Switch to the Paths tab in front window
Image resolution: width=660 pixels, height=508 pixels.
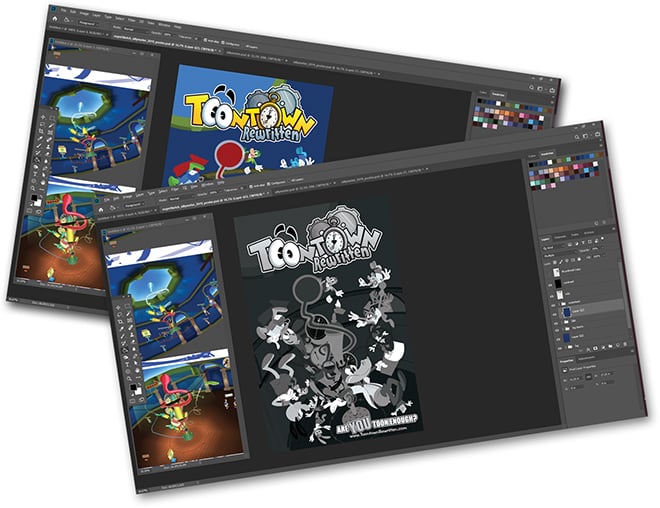pyautogui.click(x=575, y=234)
